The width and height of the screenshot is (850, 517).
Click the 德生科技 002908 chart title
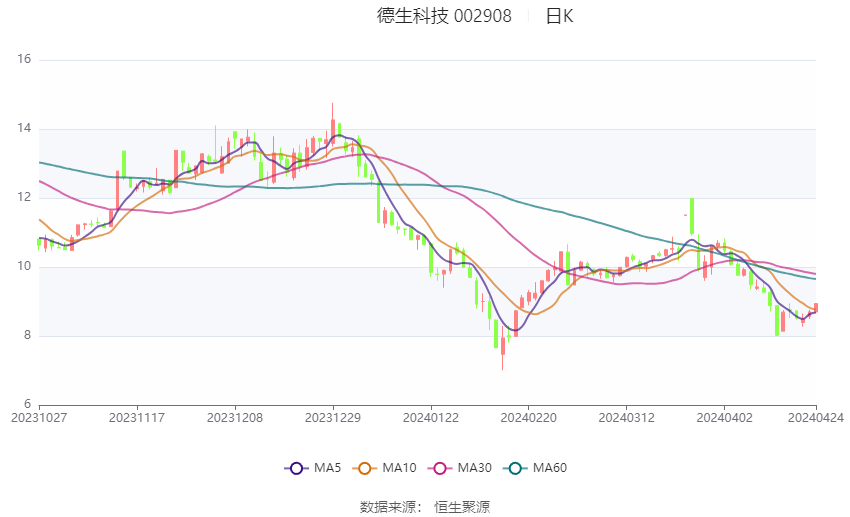(x=444, y=16)
